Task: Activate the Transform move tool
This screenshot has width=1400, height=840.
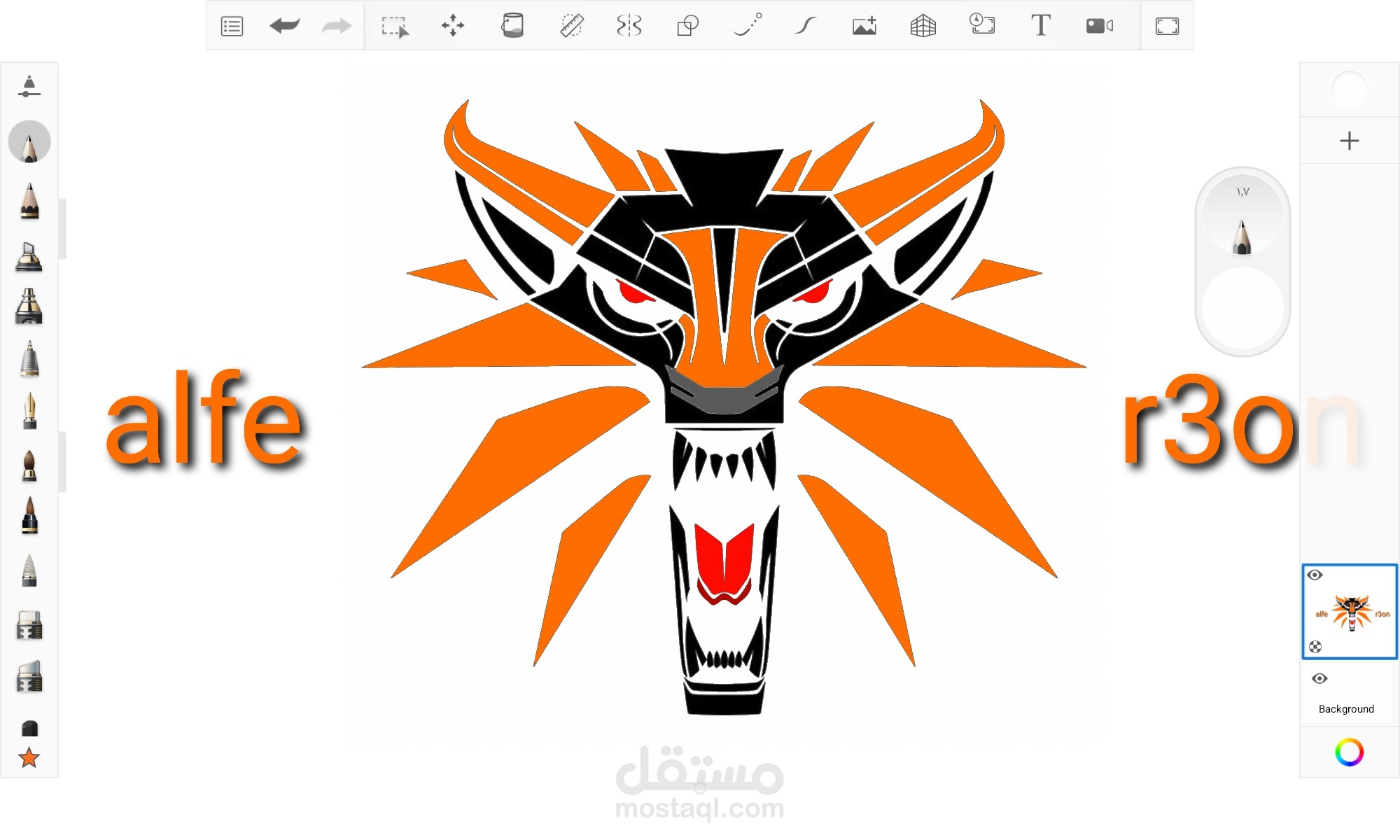Action: (453, 26)
